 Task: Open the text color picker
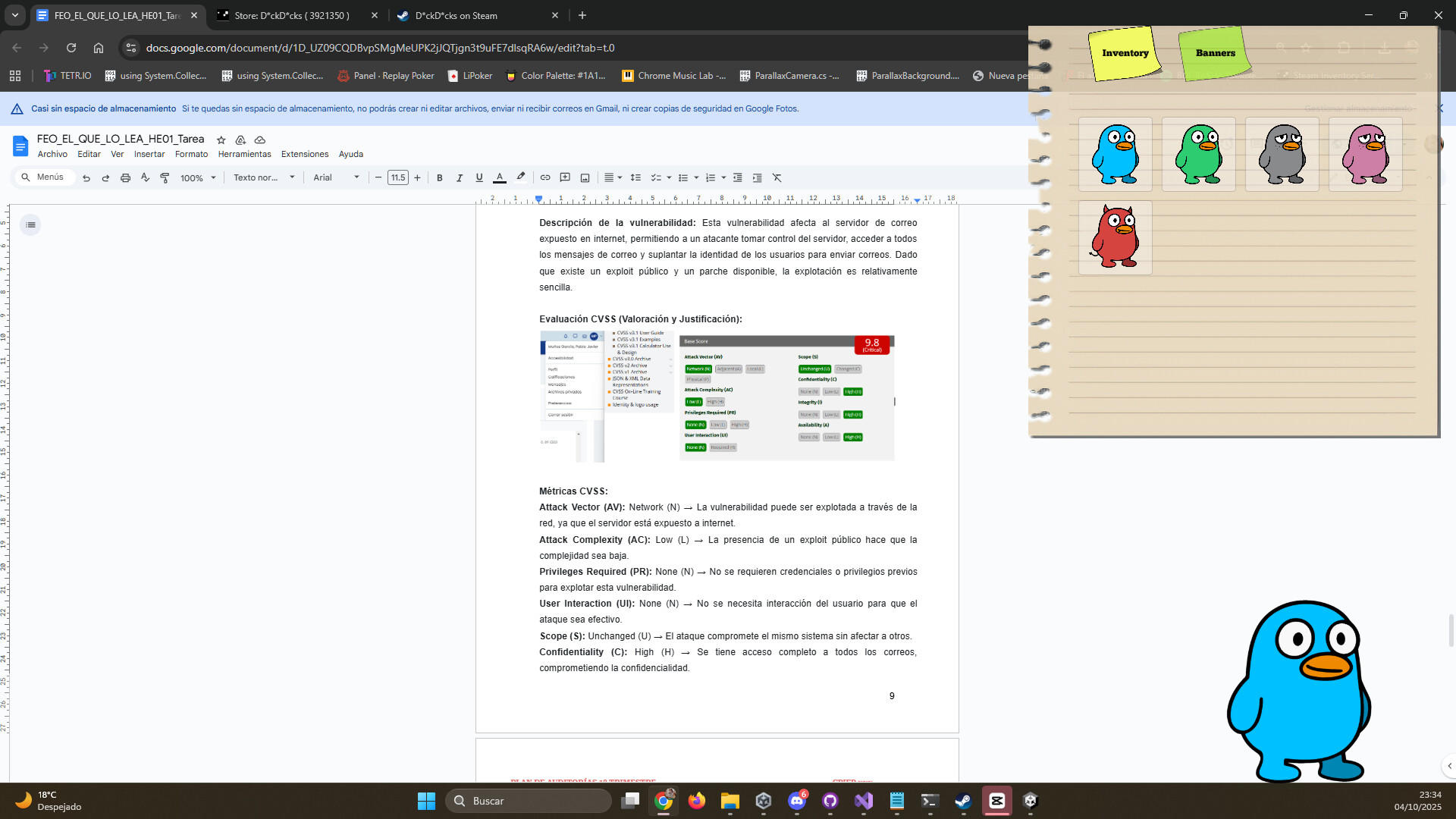pos(500,177)
